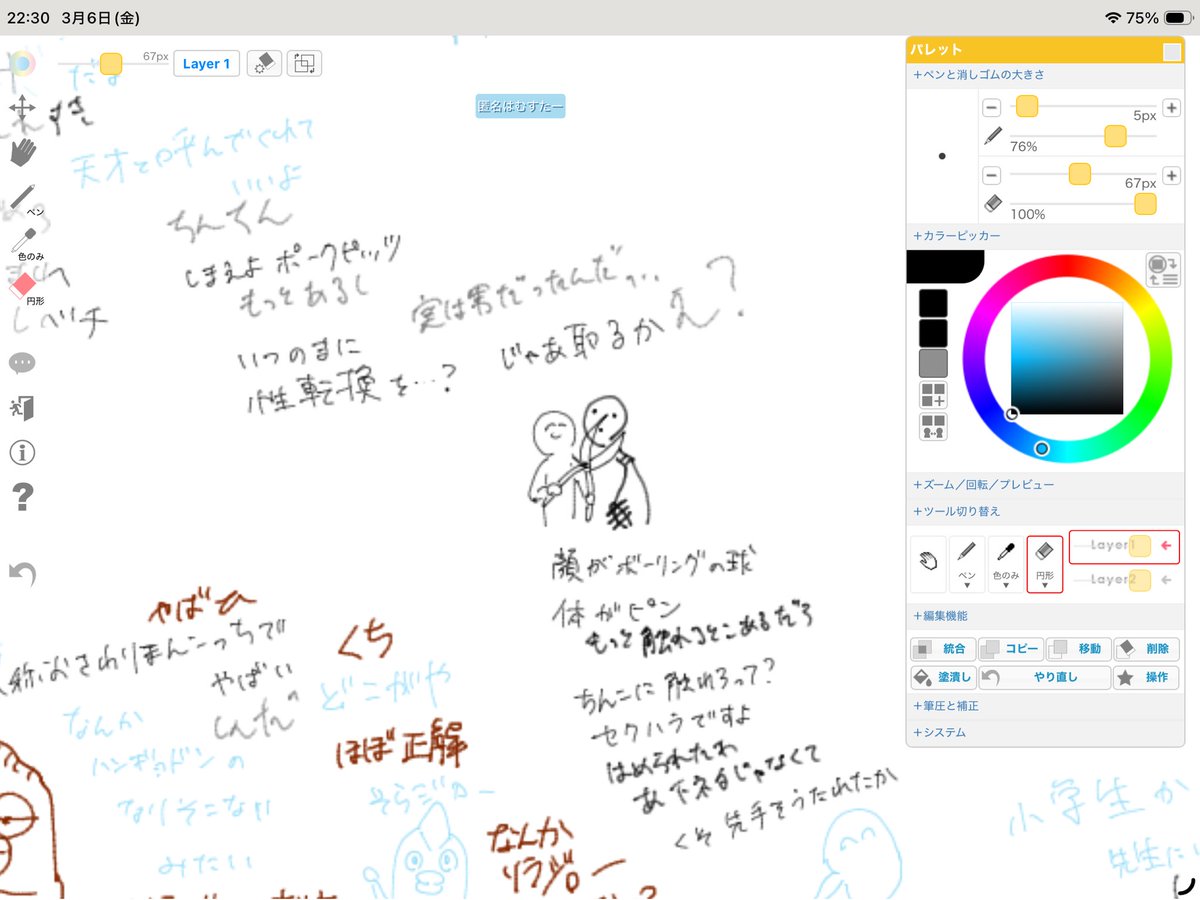Click eraser settings icon beside Layer 1

tap(263, 64)
